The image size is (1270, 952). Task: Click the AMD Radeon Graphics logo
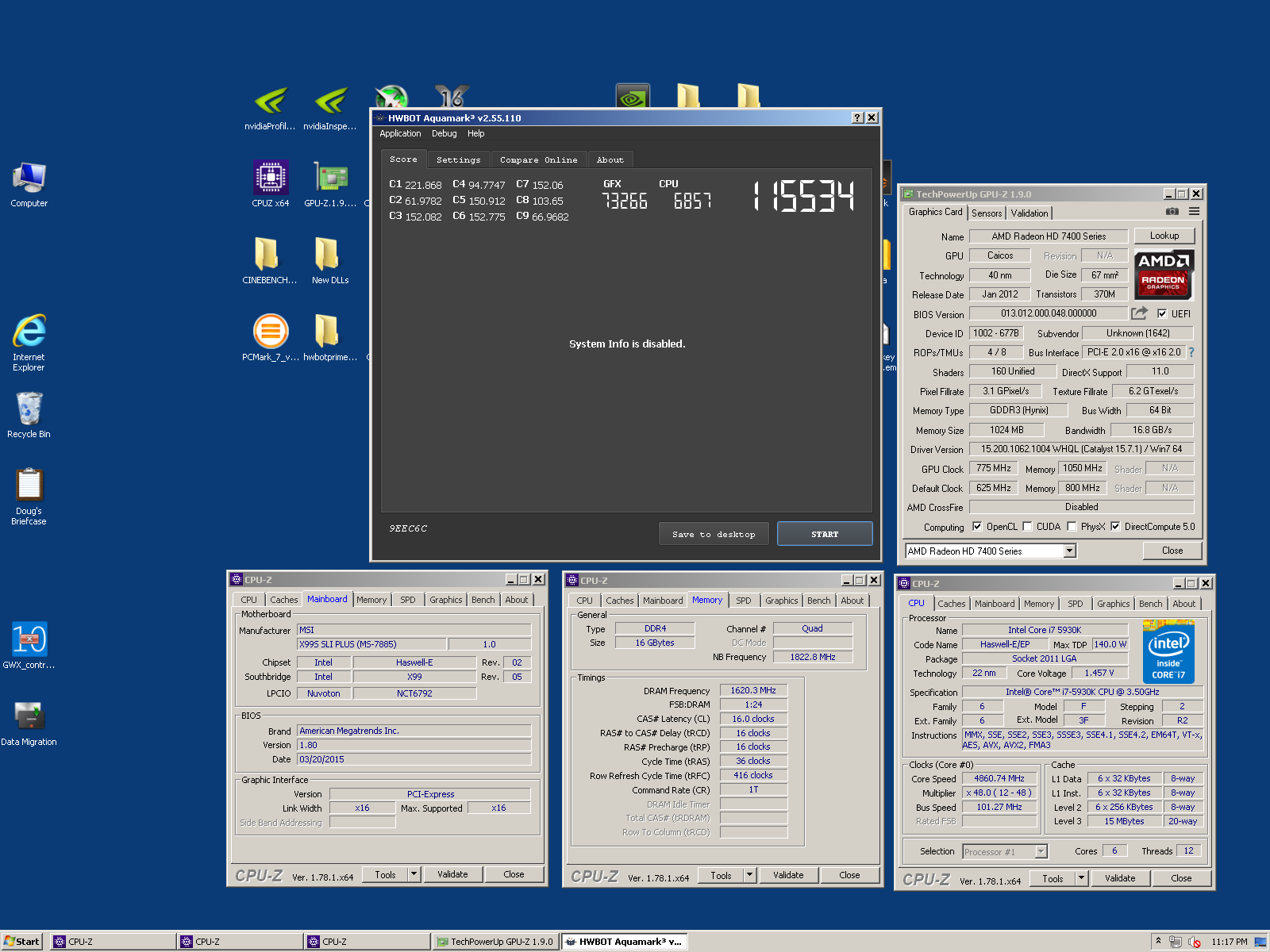point(1164,274)
